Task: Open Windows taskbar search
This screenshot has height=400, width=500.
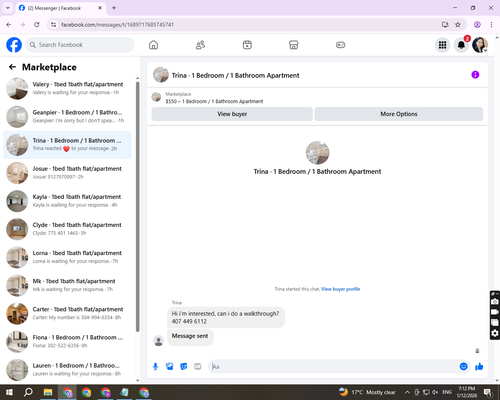Action: click(x=28, y=392)
